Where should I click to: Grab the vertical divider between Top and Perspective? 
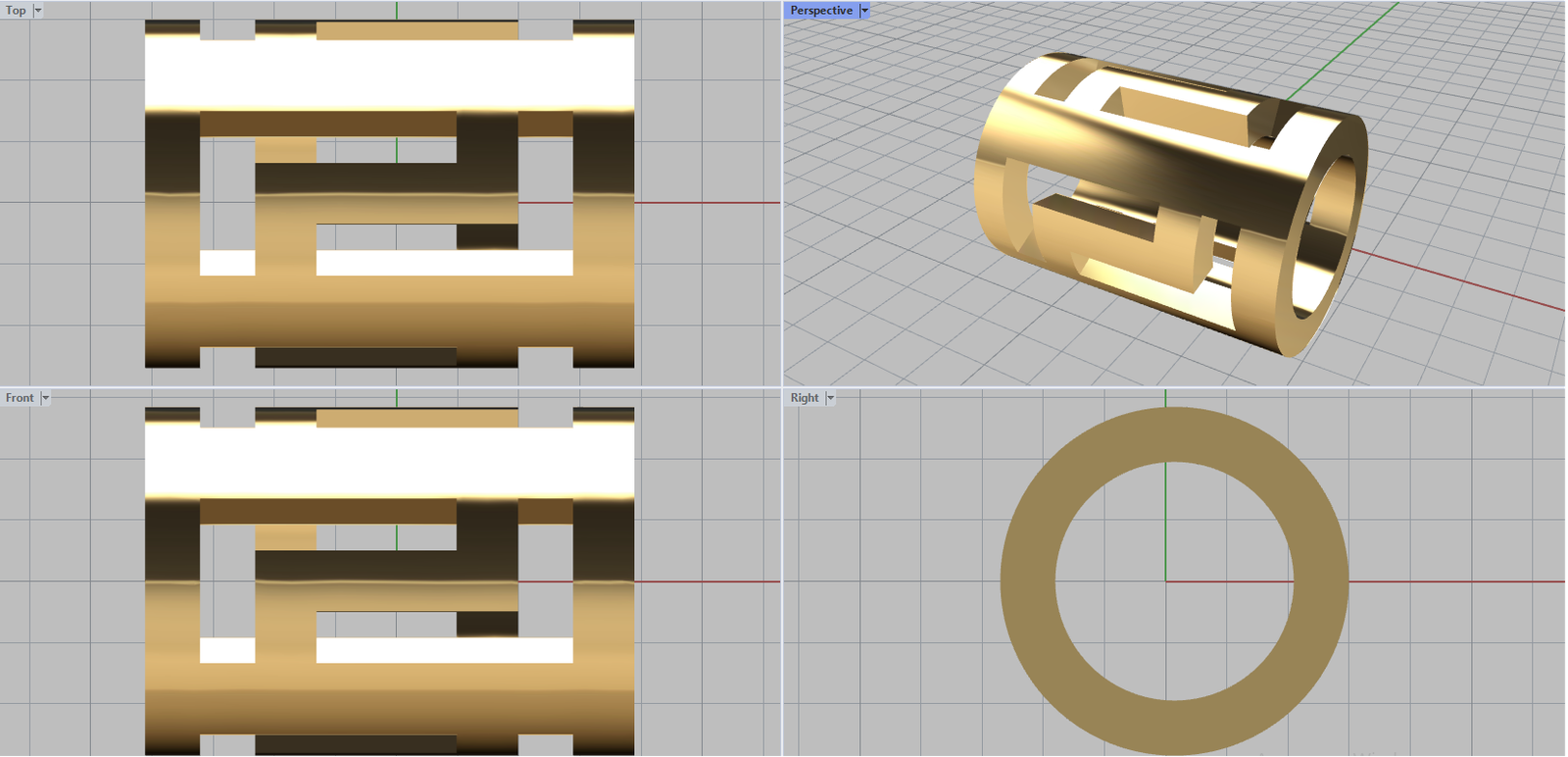pos(782,196)
